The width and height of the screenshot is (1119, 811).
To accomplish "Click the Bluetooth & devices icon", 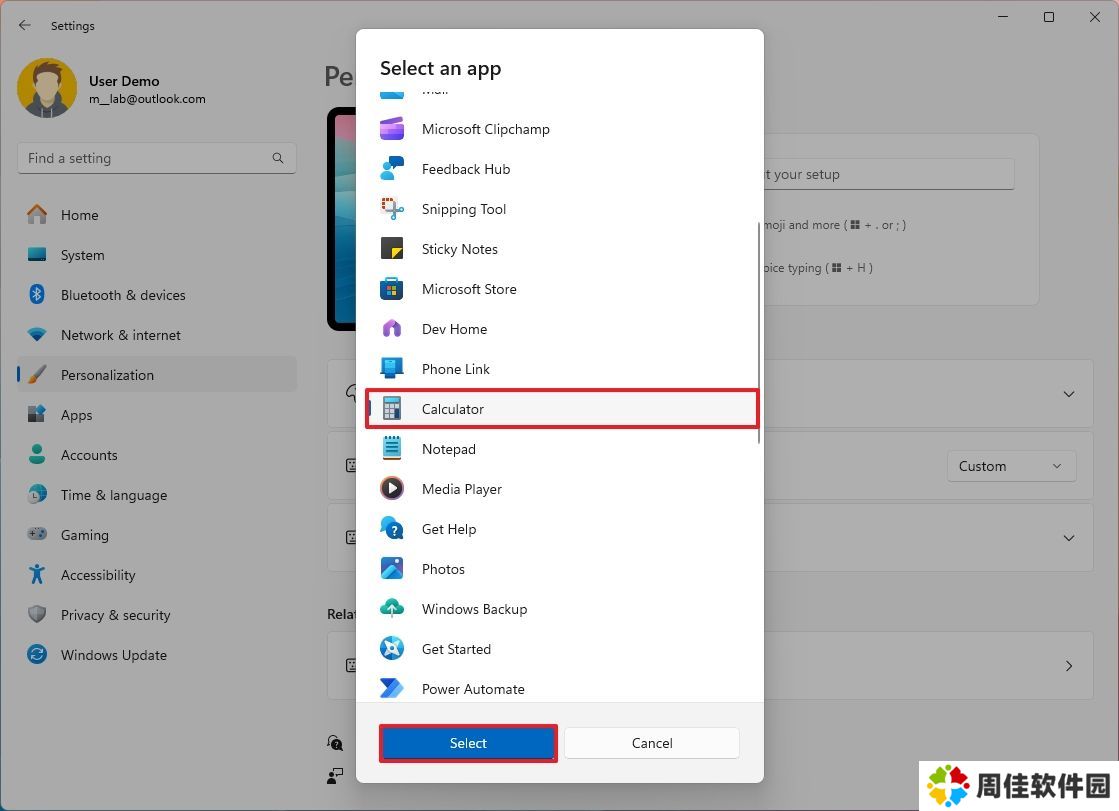I will (x=37, y=294).
